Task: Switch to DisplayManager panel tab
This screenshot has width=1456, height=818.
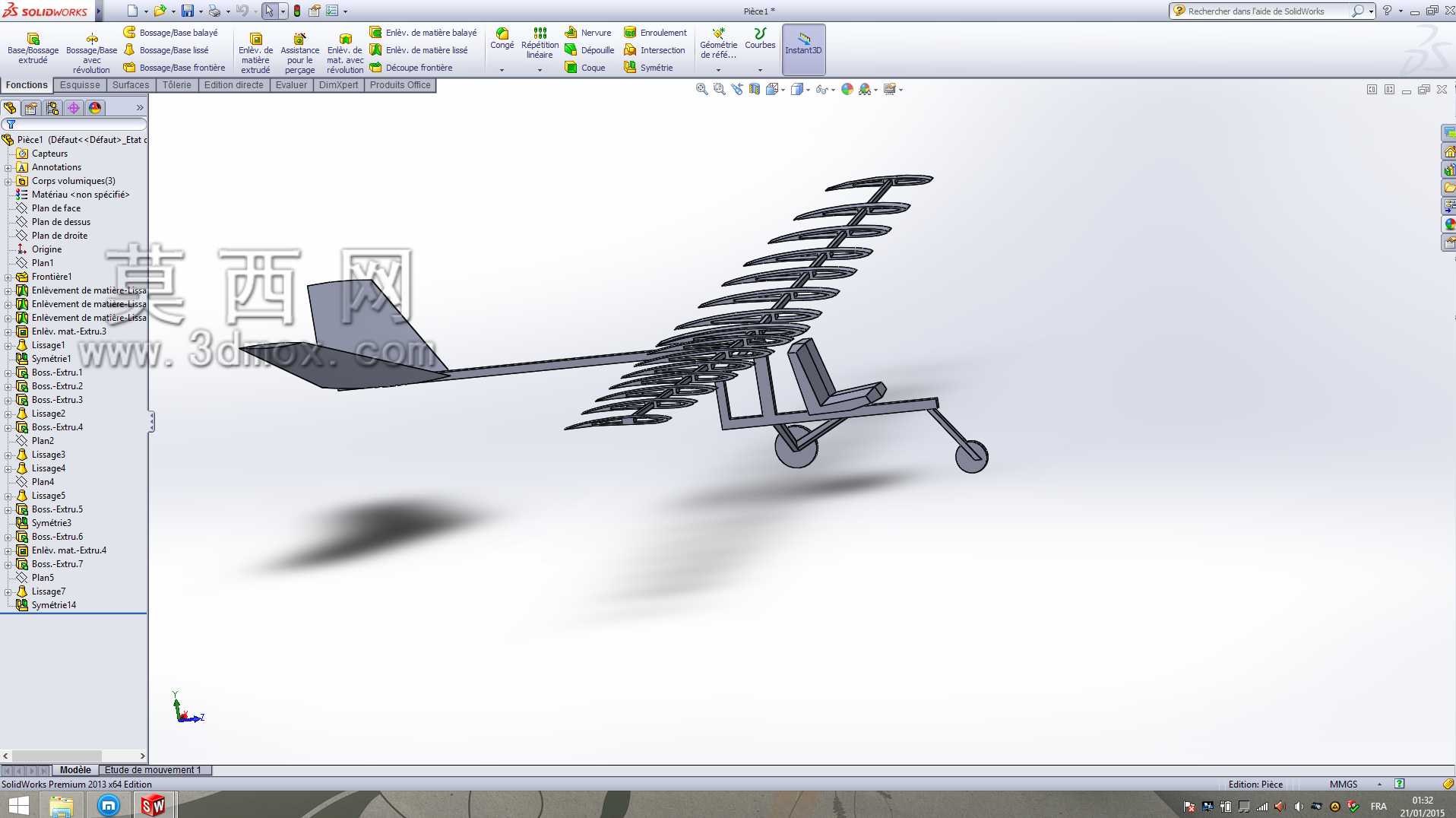Action: click(x=95, y=108)
